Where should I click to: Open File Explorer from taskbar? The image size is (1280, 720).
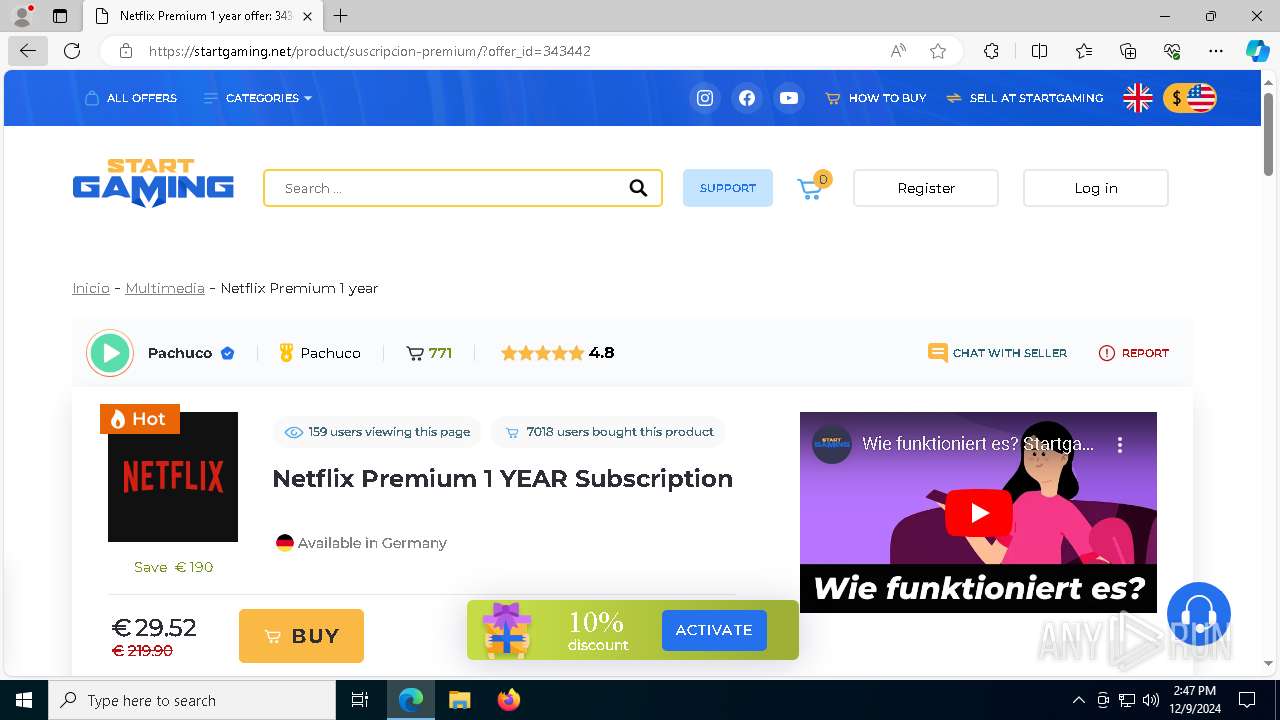(459, 700)
